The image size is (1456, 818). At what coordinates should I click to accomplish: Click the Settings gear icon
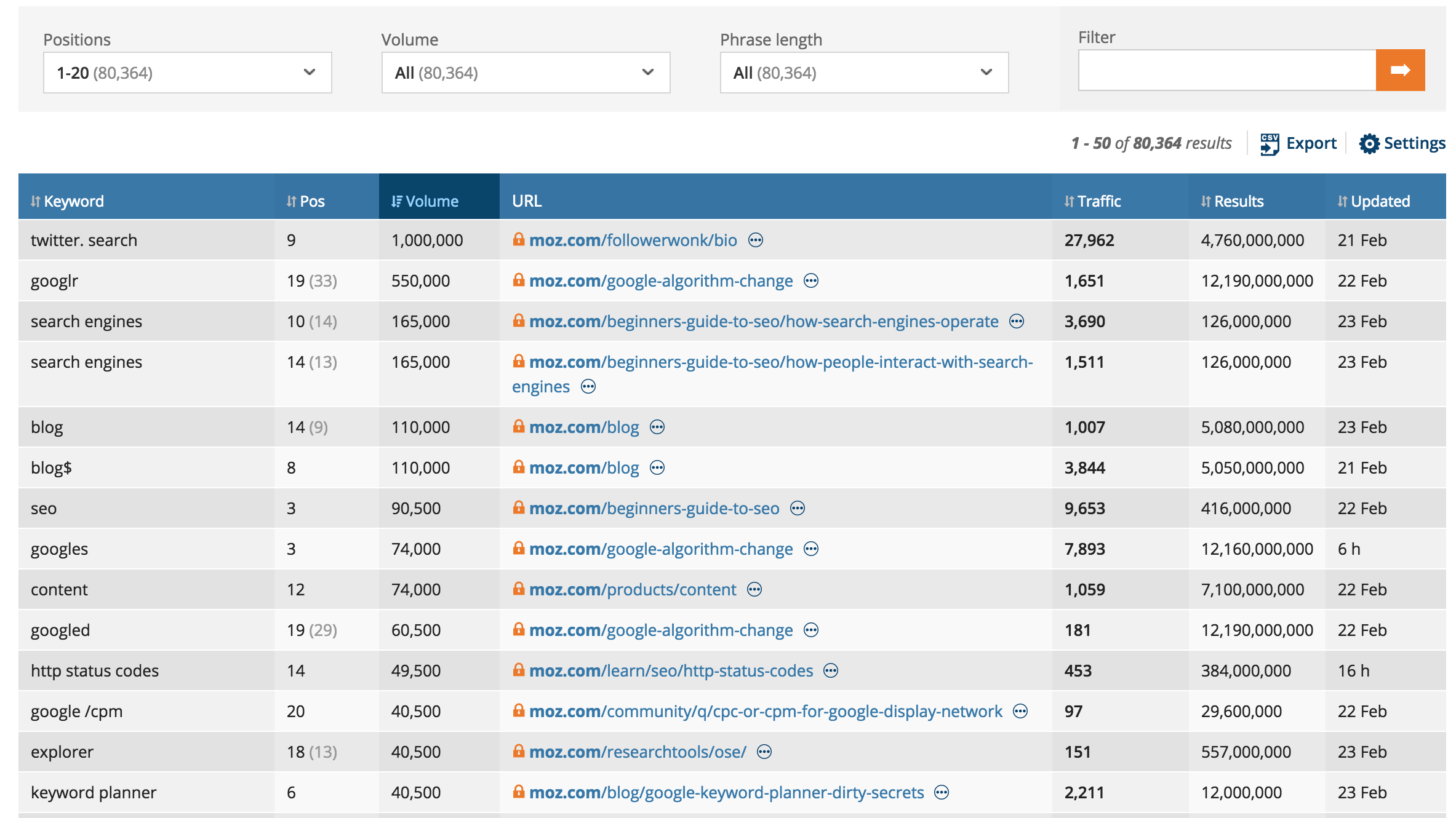pos(1369,144)
